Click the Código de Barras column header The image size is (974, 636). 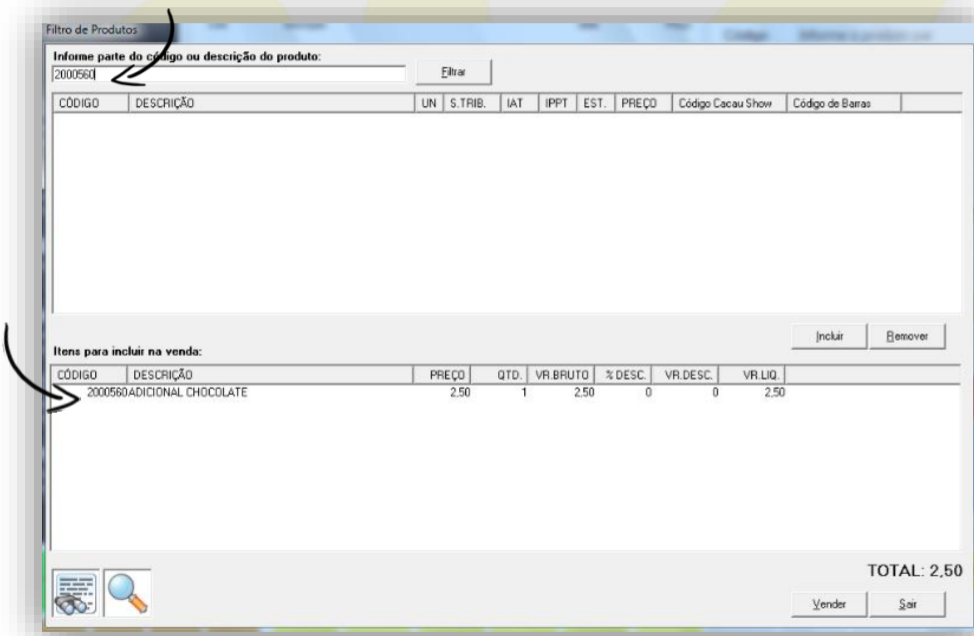844,103
